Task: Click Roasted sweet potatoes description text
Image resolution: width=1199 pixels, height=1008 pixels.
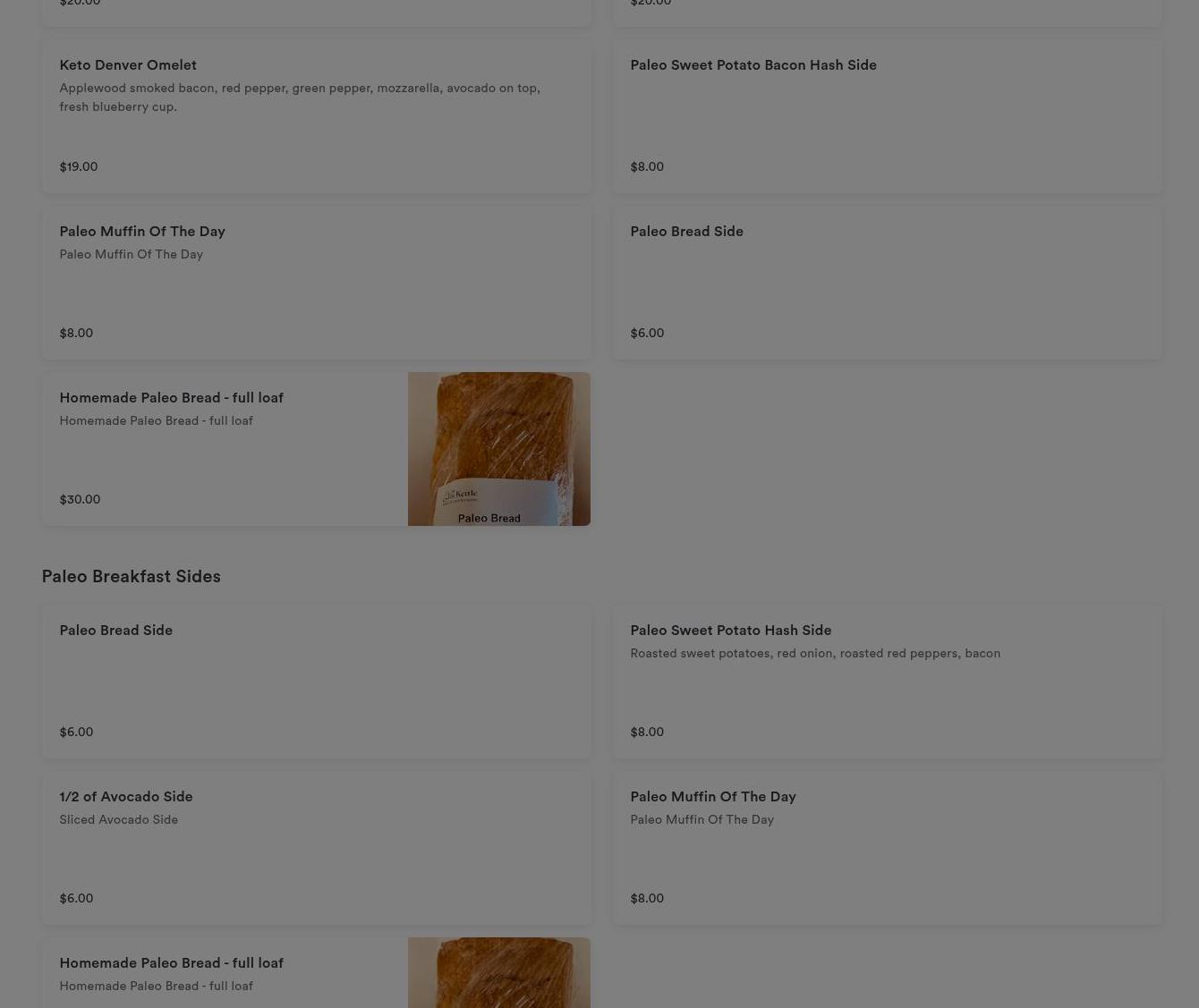Action: point(815,653)
